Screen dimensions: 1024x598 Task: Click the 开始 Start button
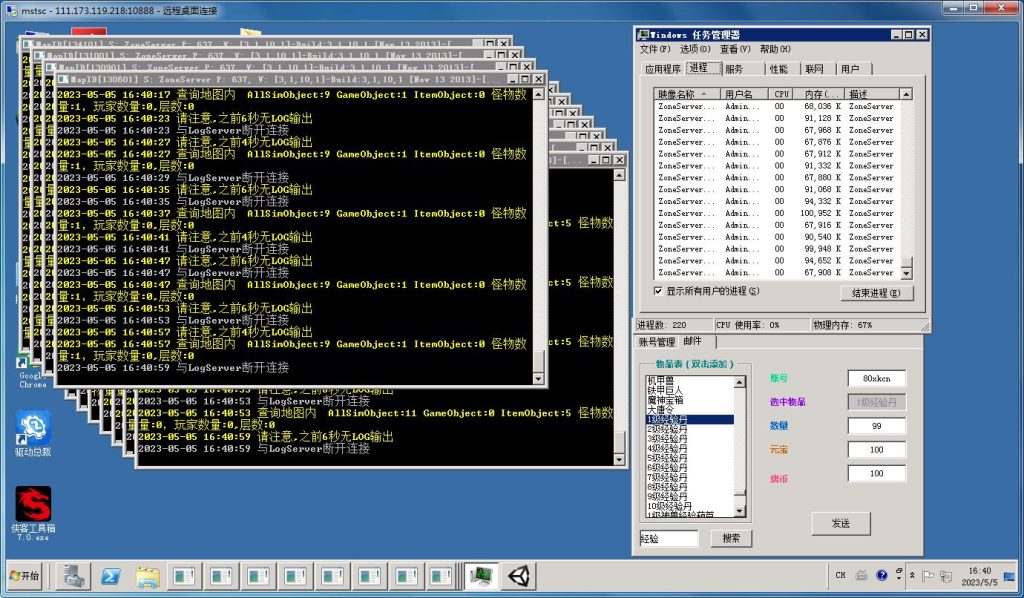tap(25, 576)
